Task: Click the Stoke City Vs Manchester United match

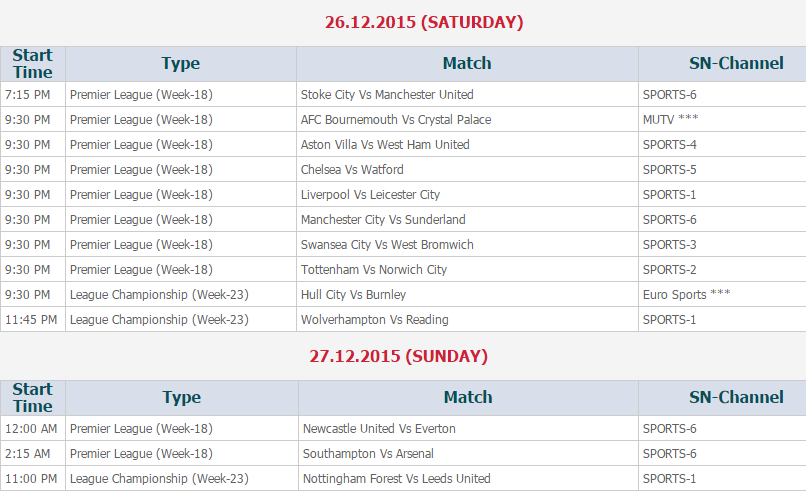Action: point(387,95)
